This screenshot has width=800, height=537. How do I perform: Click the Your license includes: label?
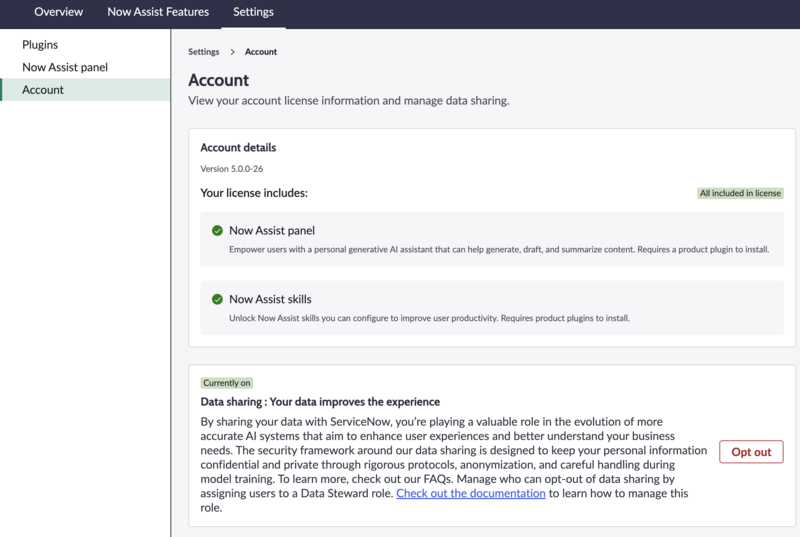point(254,193)
